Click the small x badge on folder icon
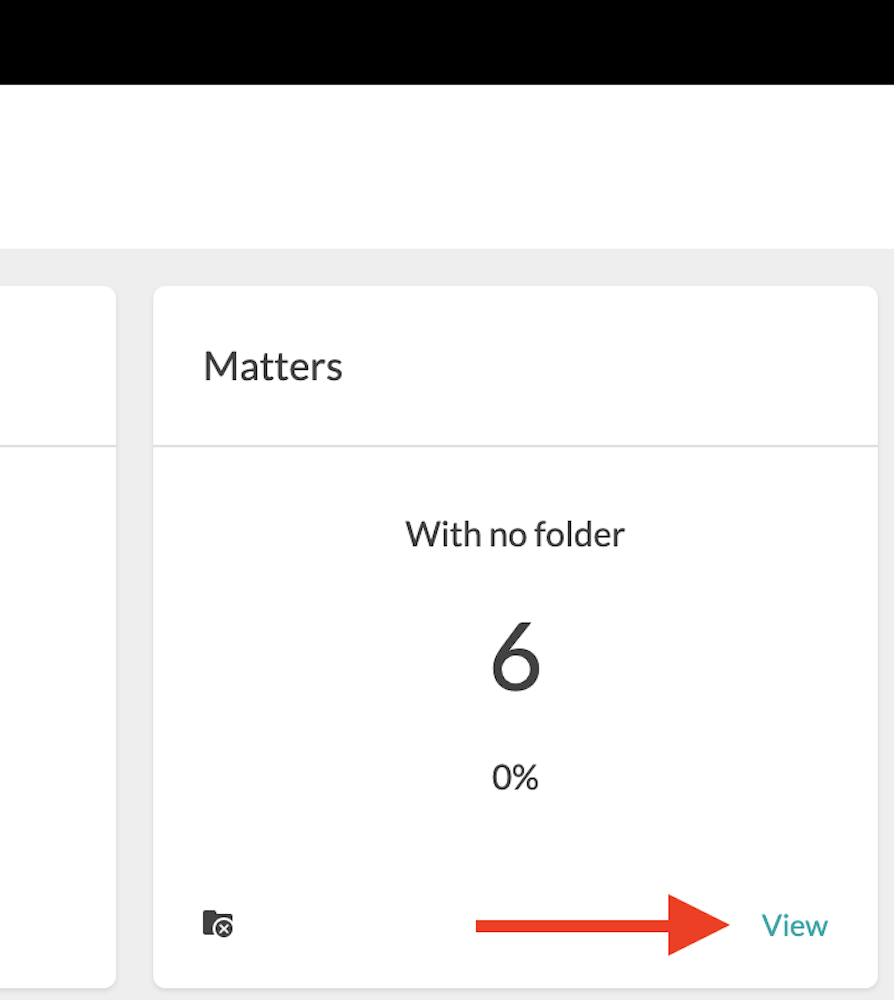 pyautogui.click(x=224, y=930)
